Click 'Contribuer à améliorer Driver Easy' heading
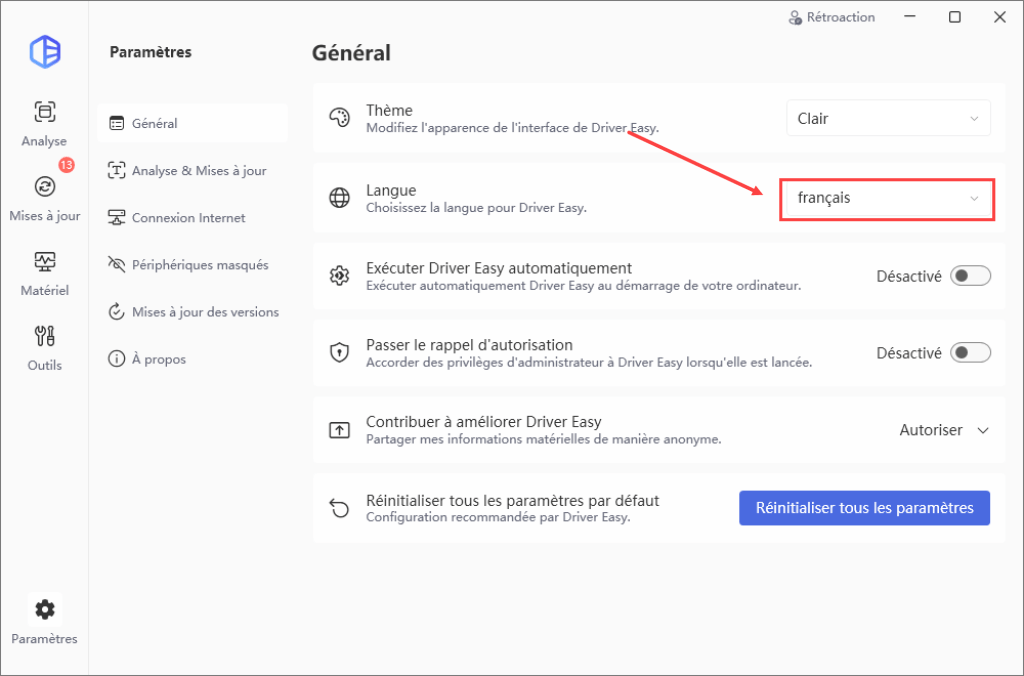 point(483,421)
